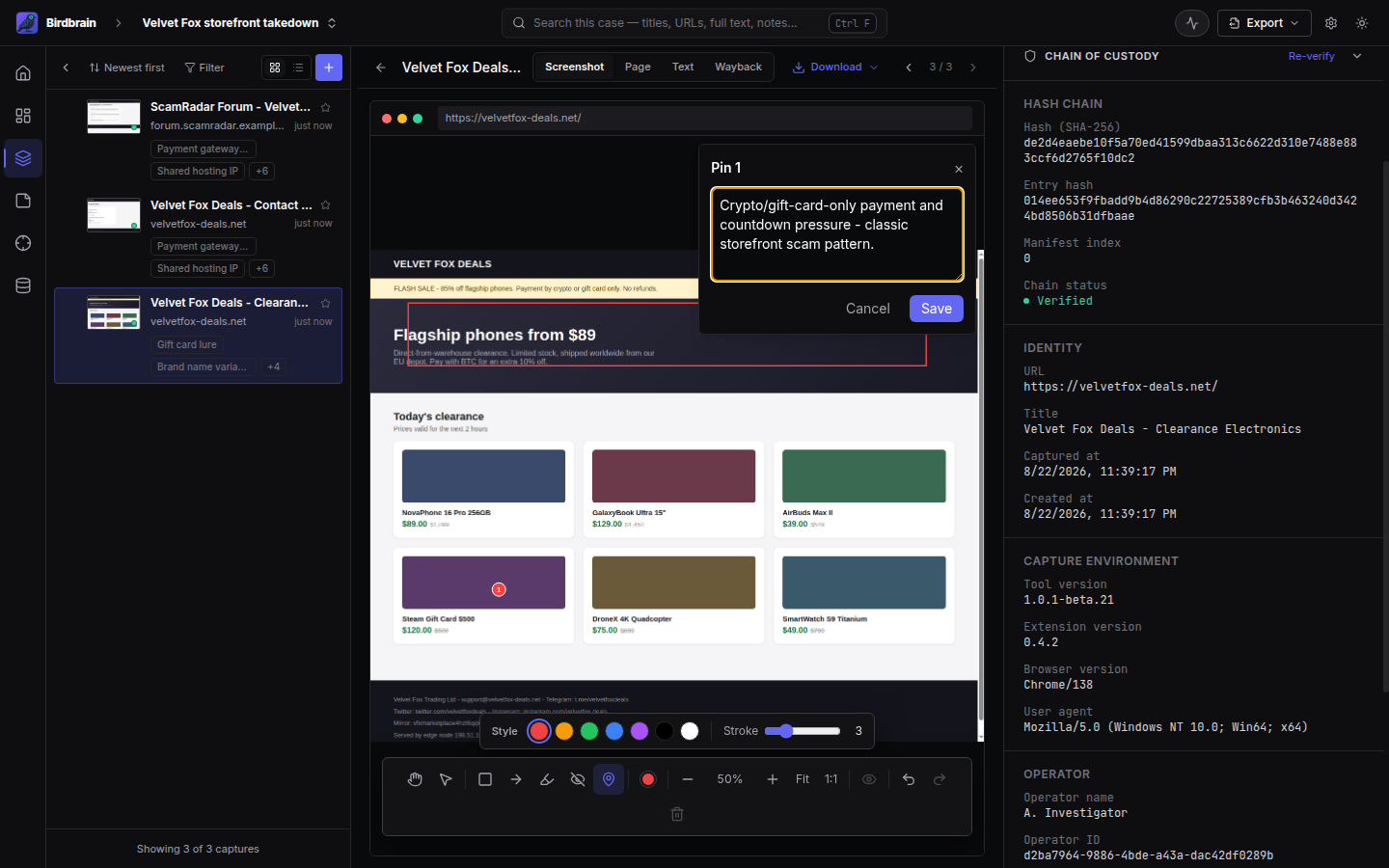Switch to the Wayback tab
The width and height of the screenshot is (1389, 868).
coord(738,67)
